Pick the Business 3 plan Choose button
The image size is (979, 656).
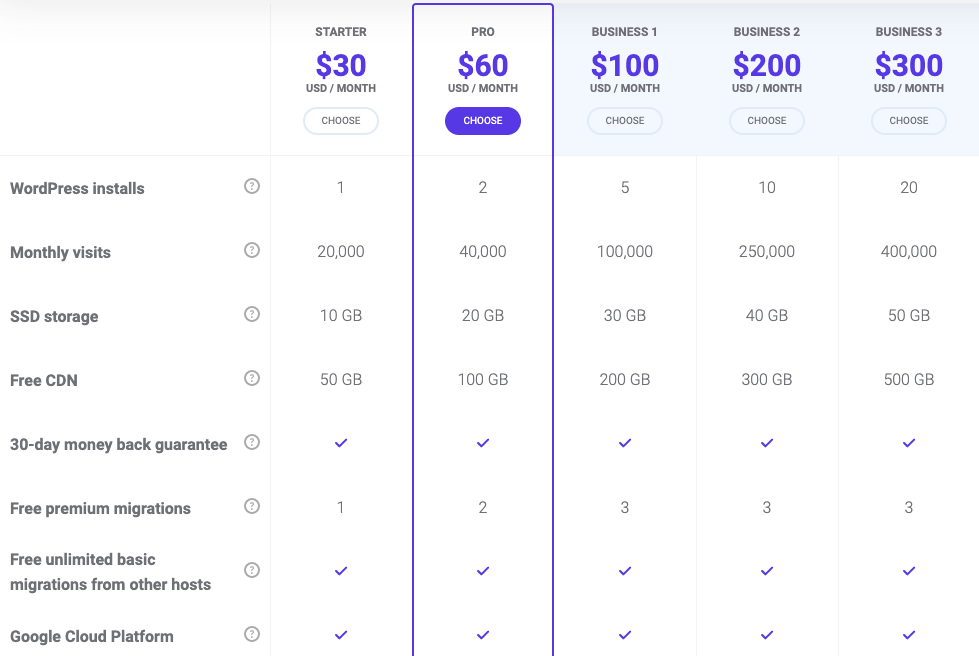tap(909, 120)
